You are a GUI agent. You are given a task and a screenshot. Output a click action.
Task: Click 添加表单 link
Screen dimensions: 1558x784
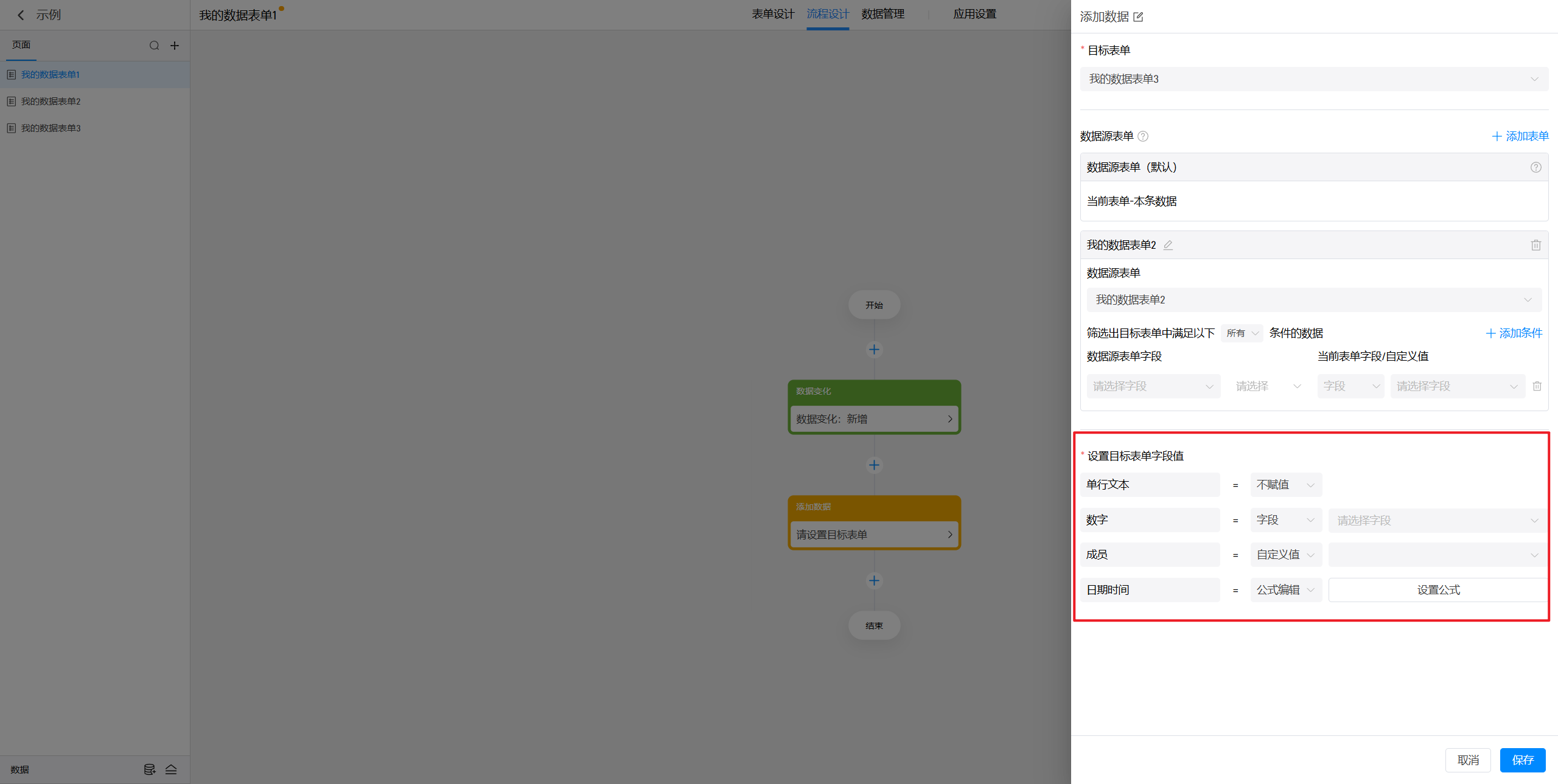click(x=1520, y=136)
